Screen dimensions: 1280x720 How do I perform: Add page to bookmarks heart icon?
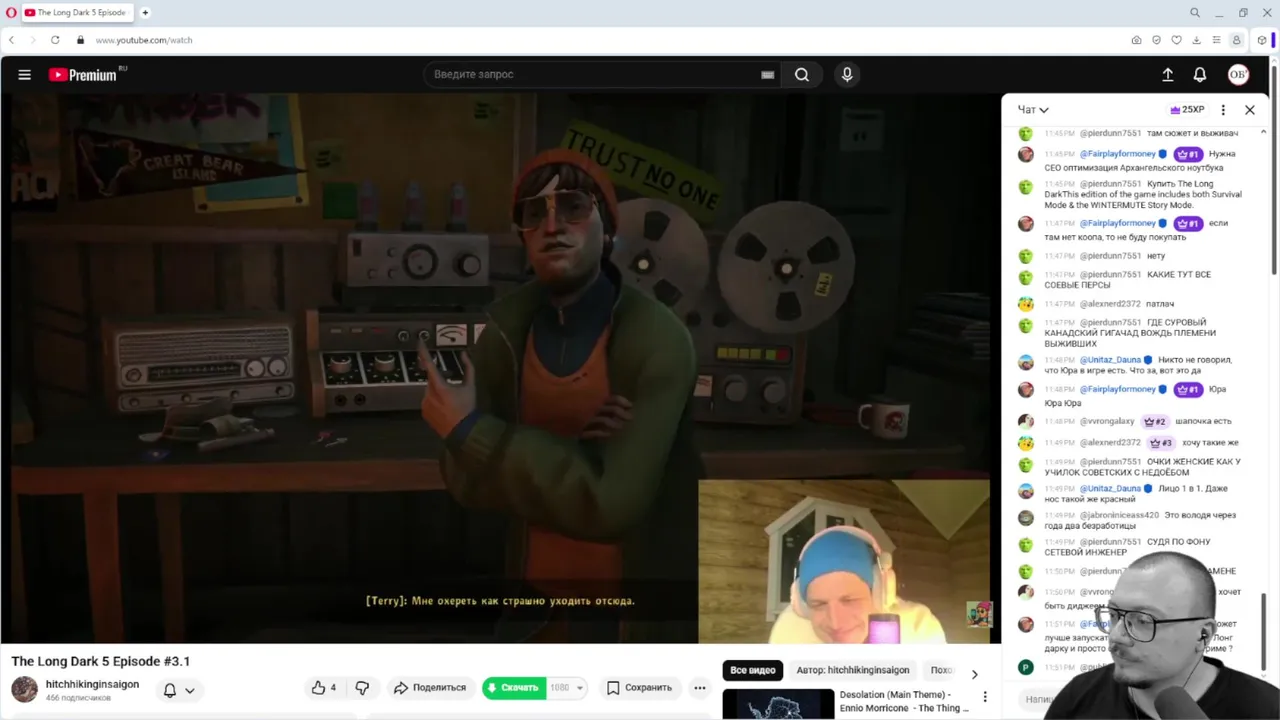pos(1176,40)
